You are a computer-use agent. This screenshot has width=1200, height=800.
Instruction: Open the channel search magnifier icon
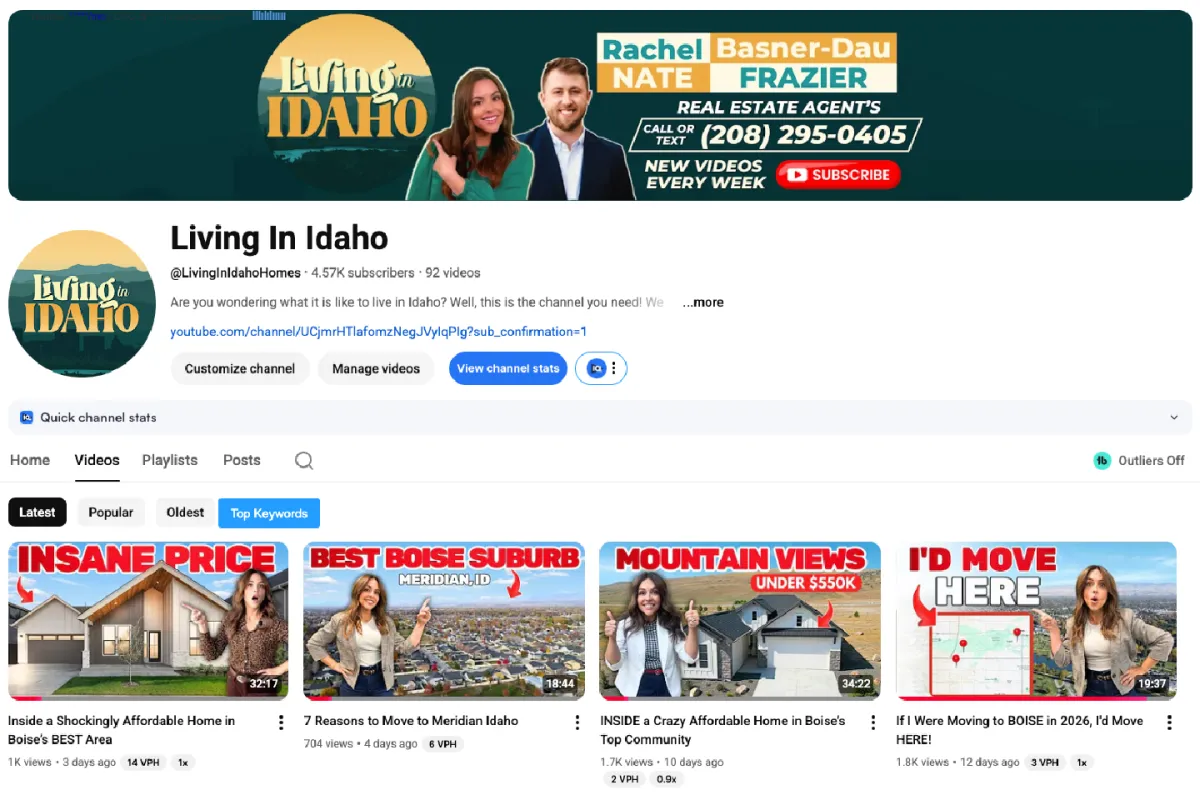(304, 460)
